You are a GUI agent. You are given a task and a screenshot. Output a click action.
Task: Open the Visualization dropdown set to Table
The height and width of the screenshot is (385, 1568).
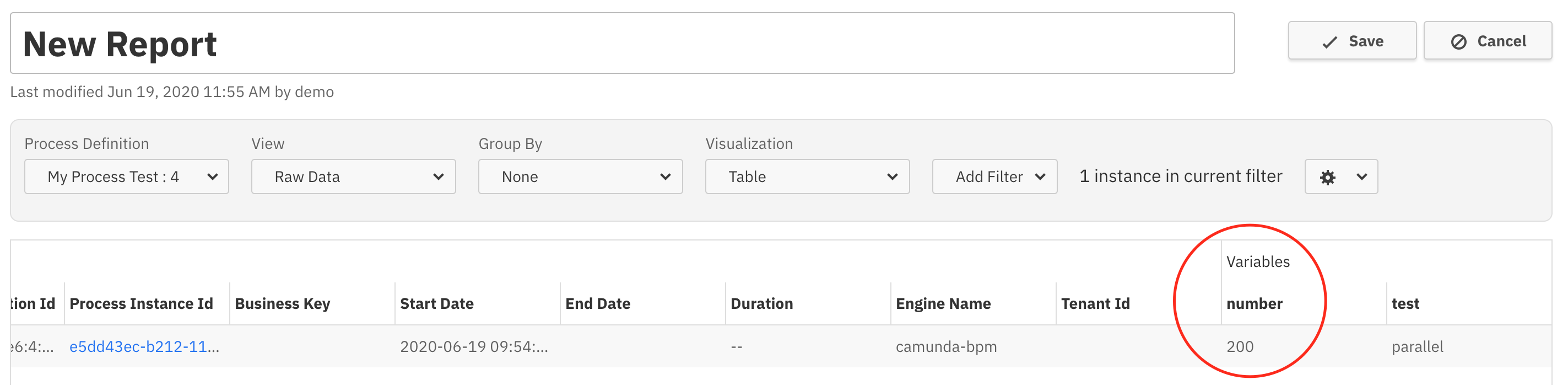807,177
